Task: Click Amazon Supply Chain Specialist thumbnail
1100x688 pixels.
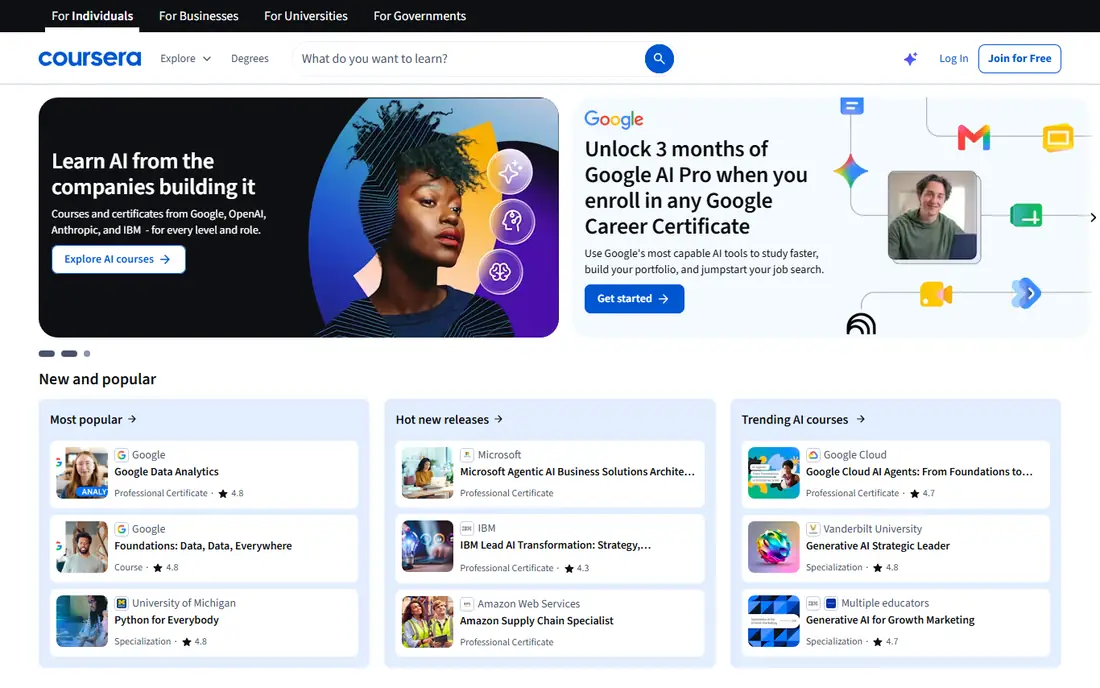Action: pyautogui.click(x=427, y=621)
